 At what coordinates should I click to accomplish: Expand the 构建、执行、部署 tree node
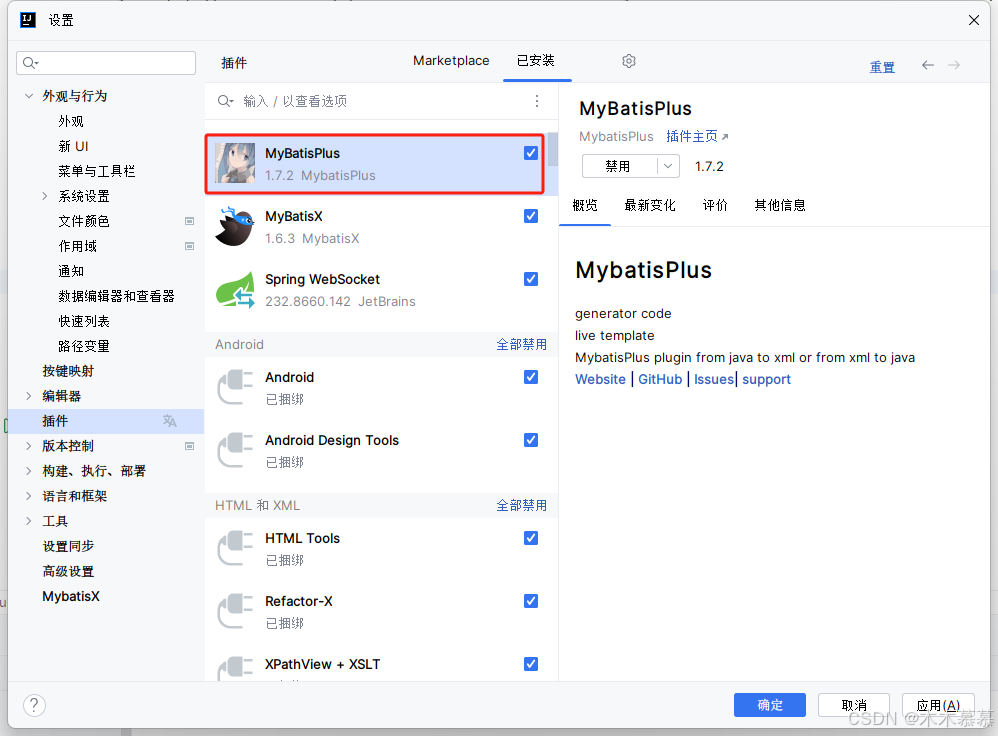coord(29,471)
